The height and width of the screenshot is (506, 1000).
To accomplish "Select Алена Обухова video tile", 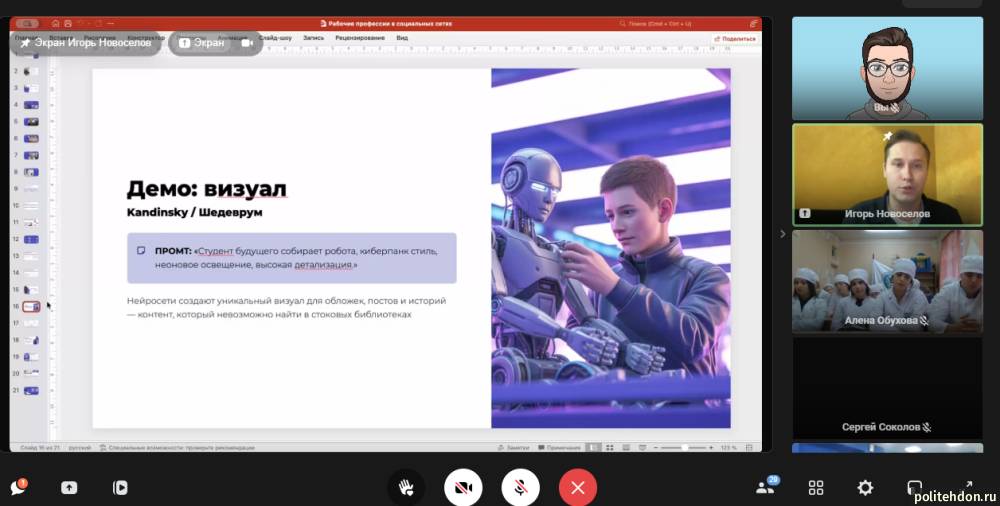I will [x=873, y=280].
